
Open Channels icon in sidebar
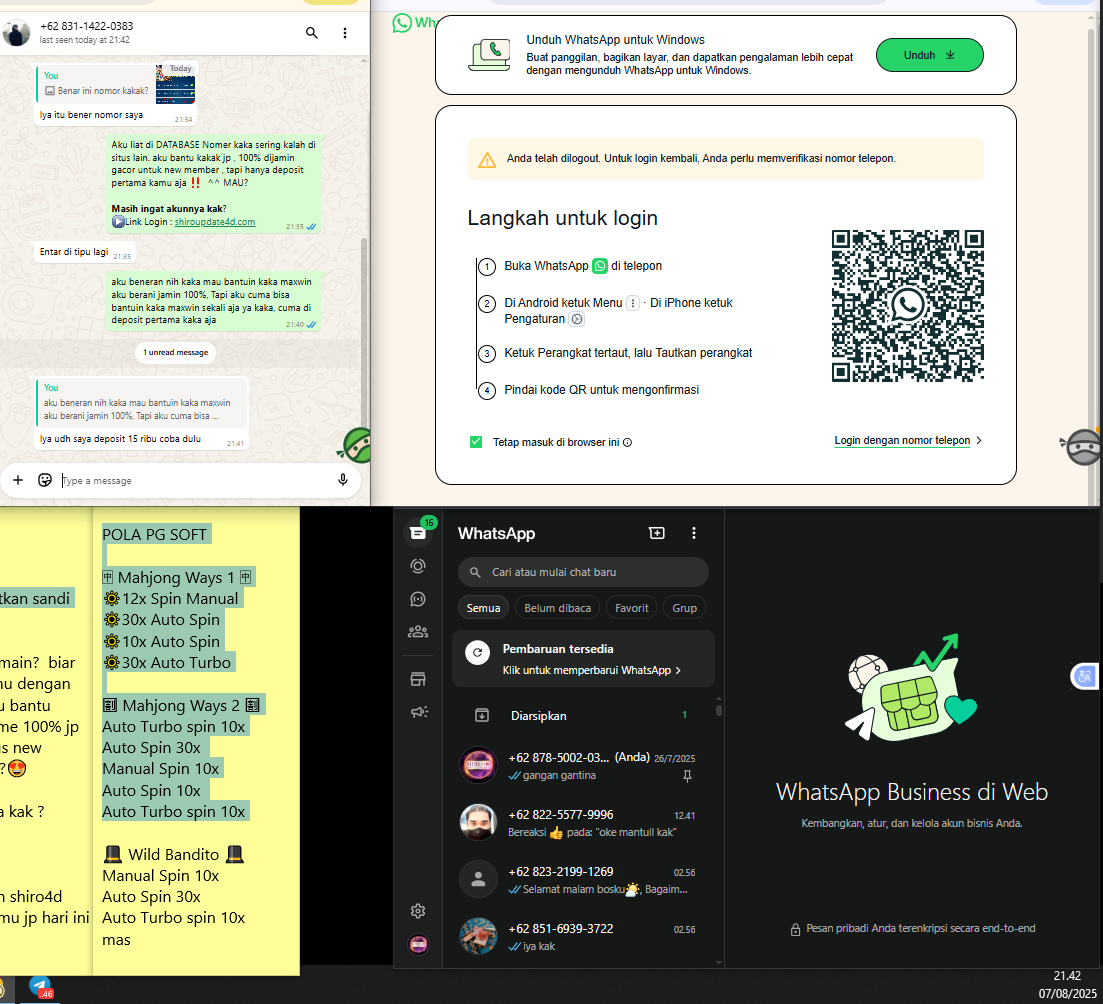click(418, 599)
